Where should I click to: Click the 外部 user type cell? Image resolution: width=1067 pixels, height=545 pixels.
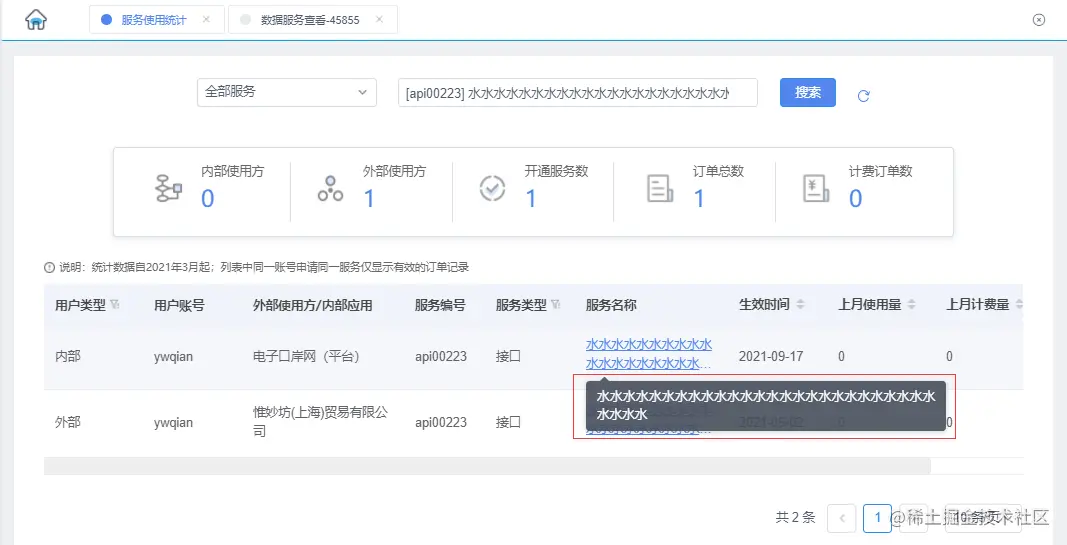click(67, 423)
